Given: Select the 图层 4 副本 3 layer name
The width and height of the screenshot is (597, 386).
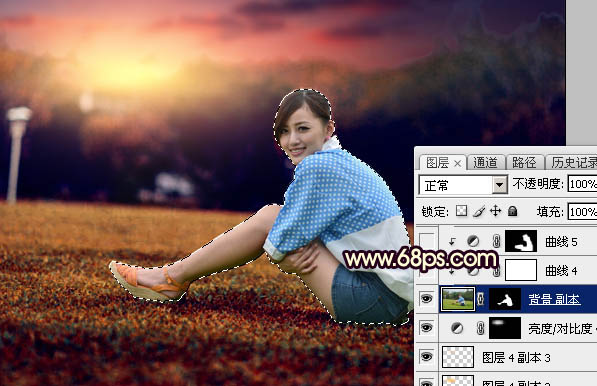Looking at the screenshot, I should (516, 357).
